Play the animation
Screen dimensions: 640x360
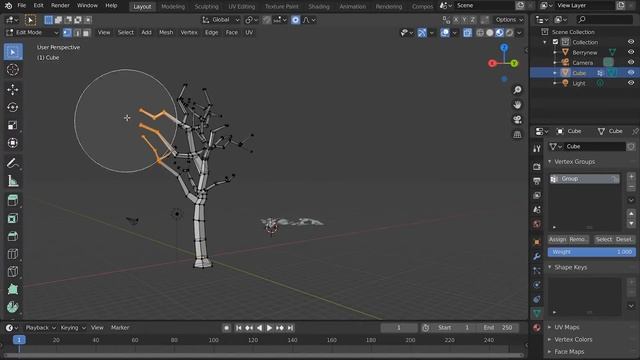269,328
